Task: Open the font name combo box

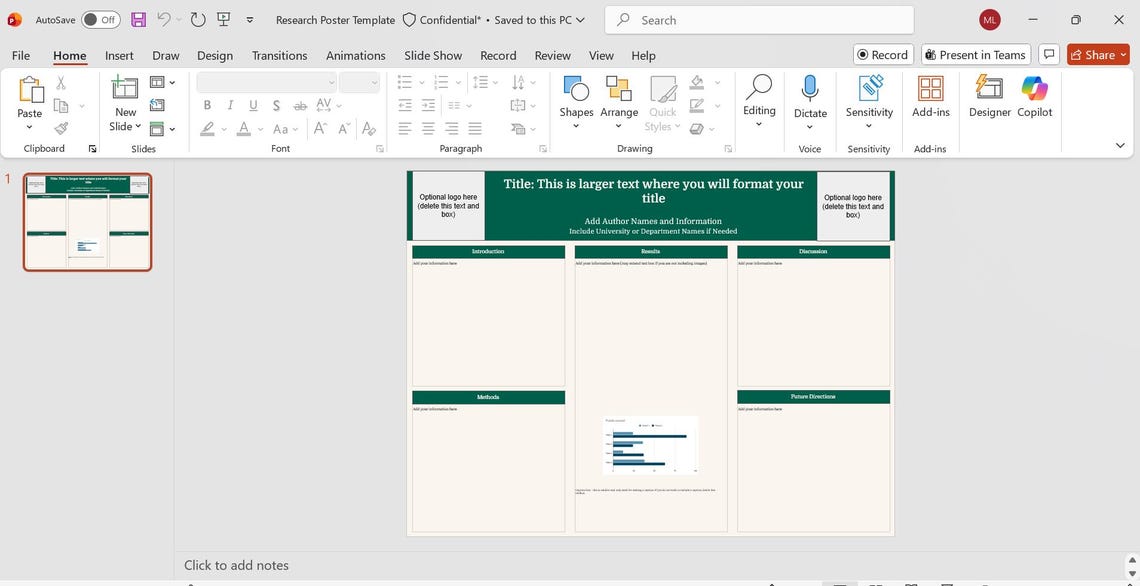Action: click(267, 82)
